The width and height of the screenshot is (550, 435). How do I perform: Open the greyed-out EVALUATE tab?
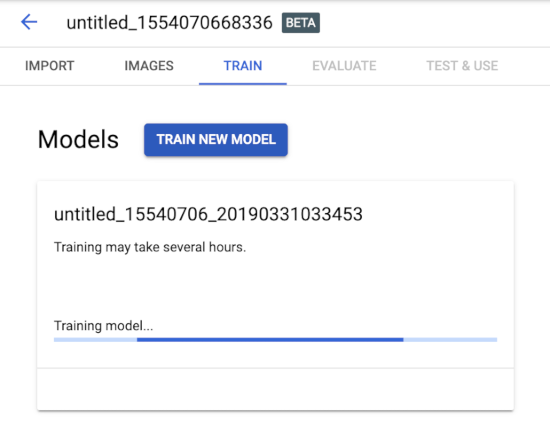(x=344, y=66)
